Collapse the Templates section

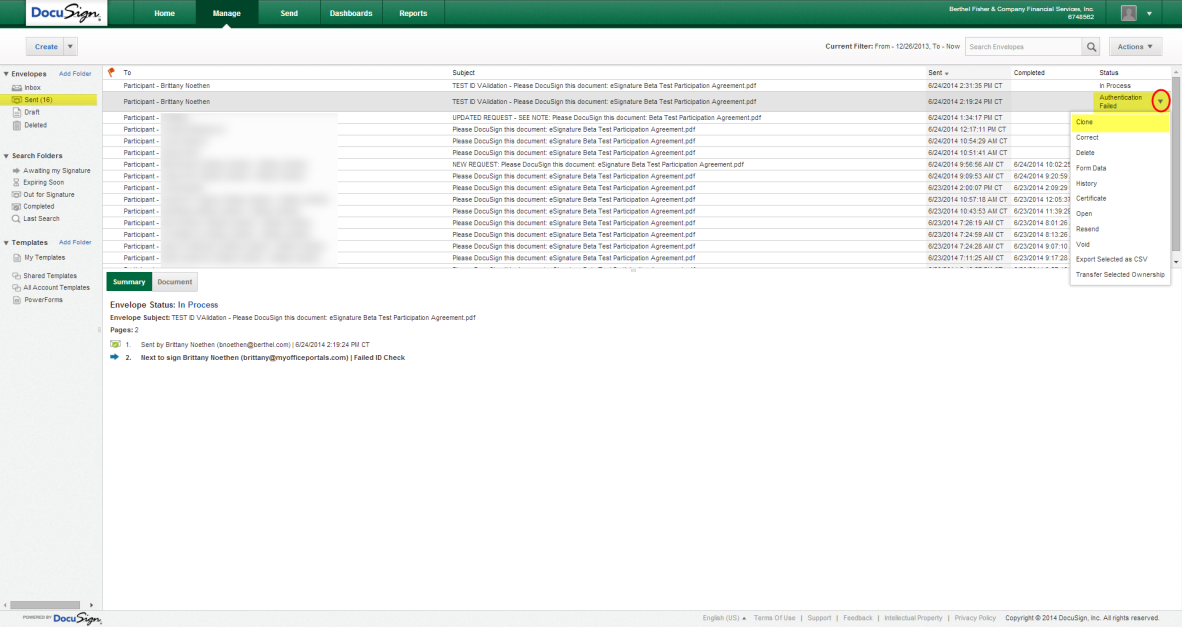[x=6, y=243]
